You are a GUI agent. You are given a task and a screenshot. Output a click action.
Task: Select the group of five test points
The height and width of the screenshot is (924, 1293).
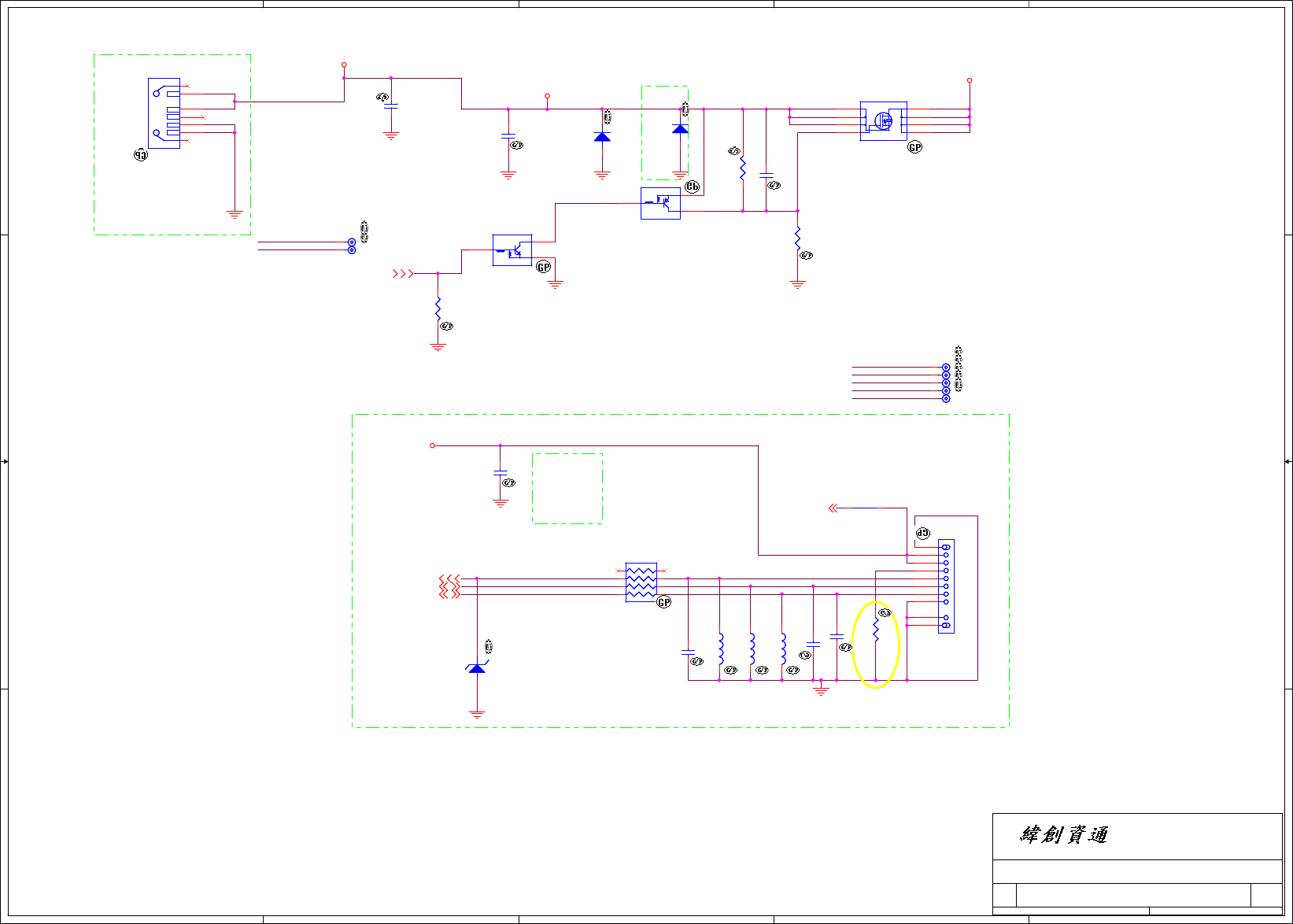946,383
